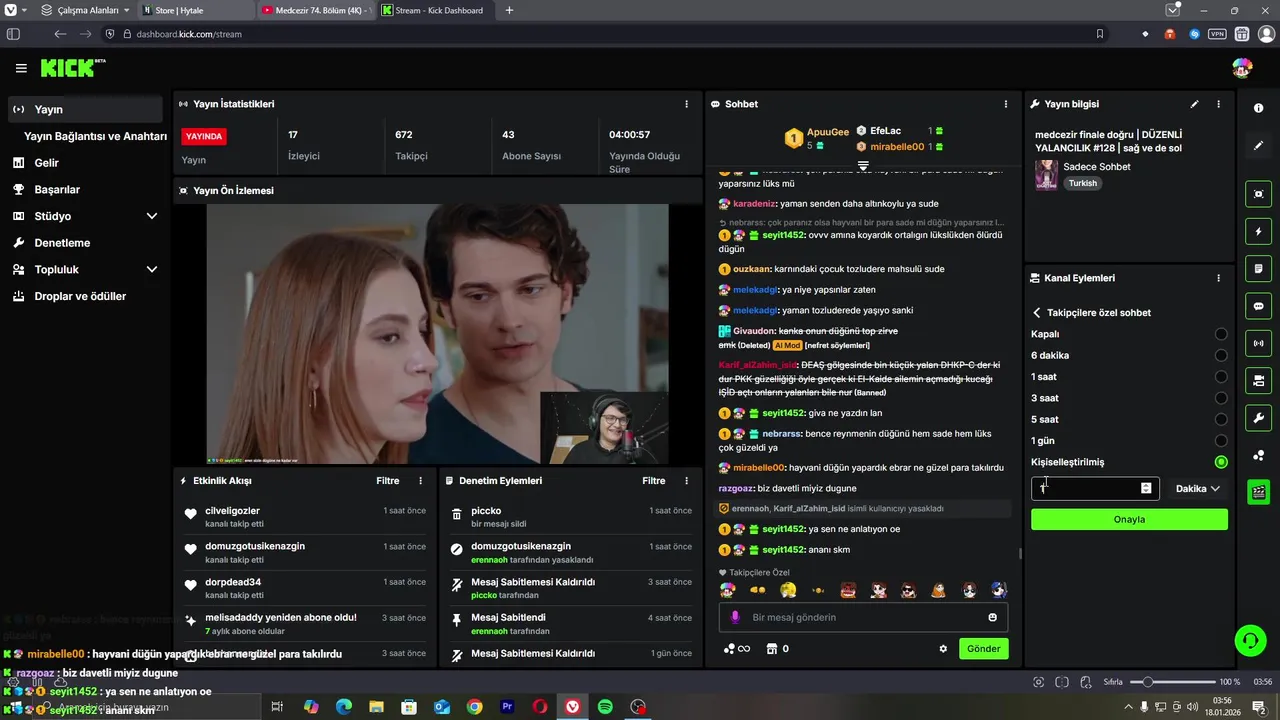Open the Çalışma Alanları workspace dropdown
The height and width of the screenshot is (720, 1280).
coord(86,10)
